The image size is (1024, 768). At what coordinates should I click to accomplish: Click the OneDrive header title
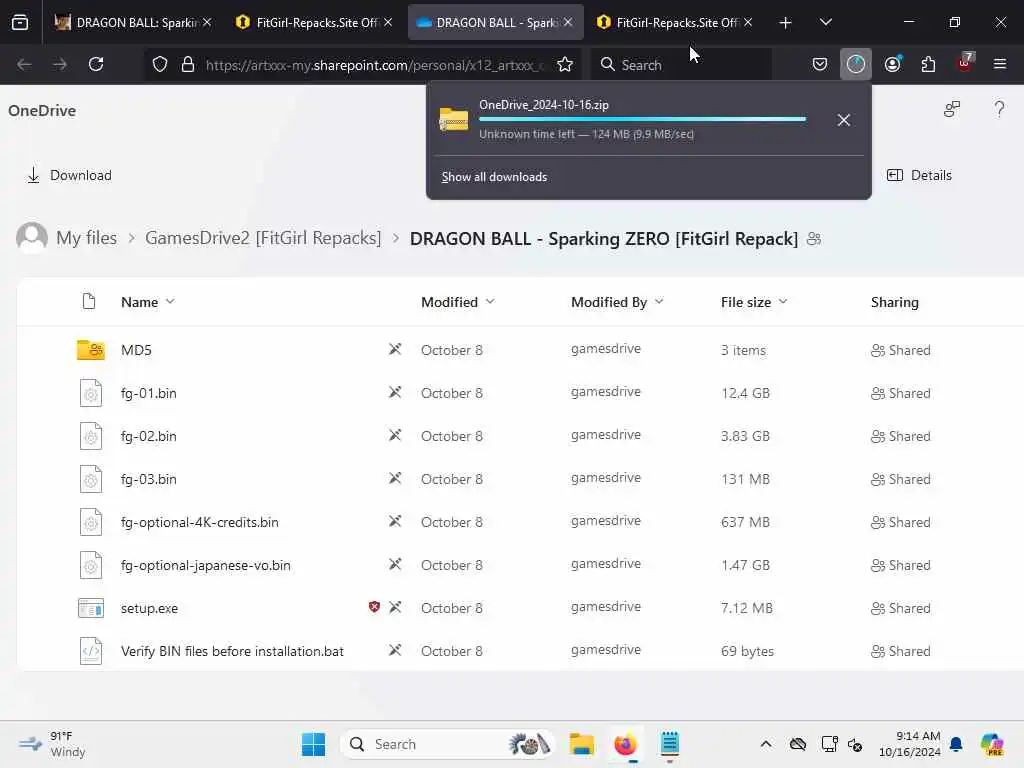click(42, 110)
